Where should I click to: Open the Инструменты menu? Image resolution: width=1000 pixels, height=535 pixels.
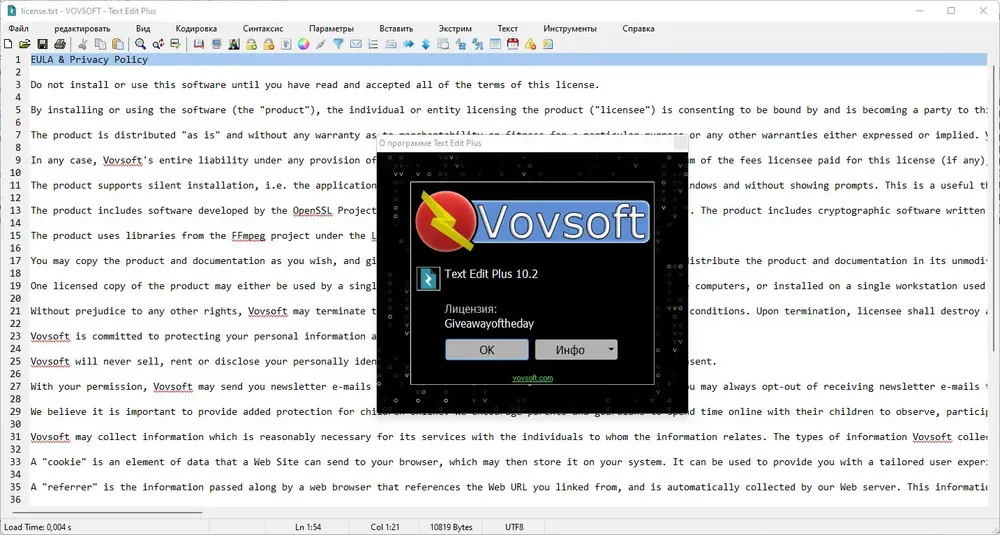pos(570,29)
